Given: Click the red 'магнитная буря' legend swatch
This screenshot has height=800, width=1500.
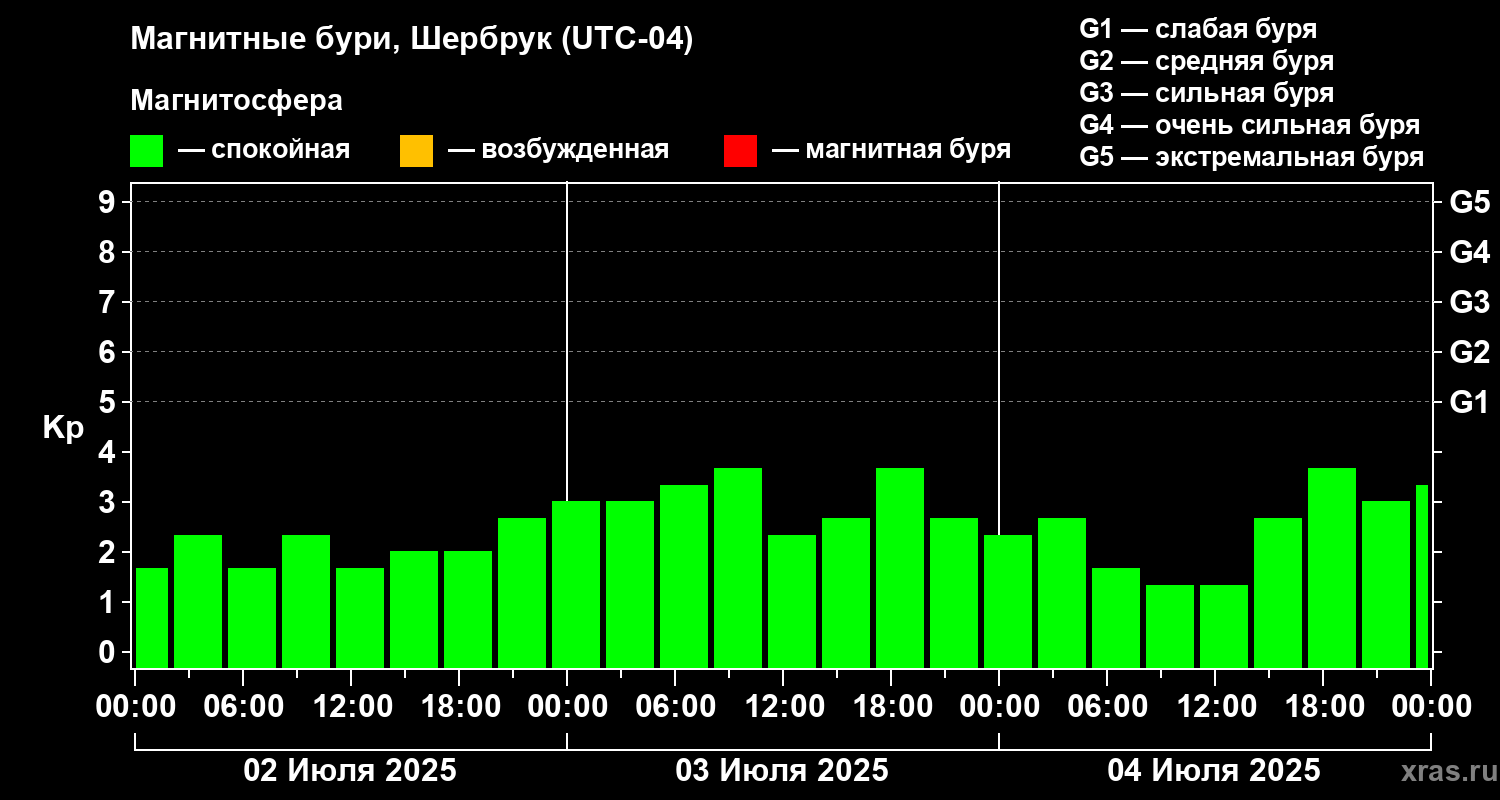Looking at the screenshot, I should pyautogui.click(x=740, y=151).
